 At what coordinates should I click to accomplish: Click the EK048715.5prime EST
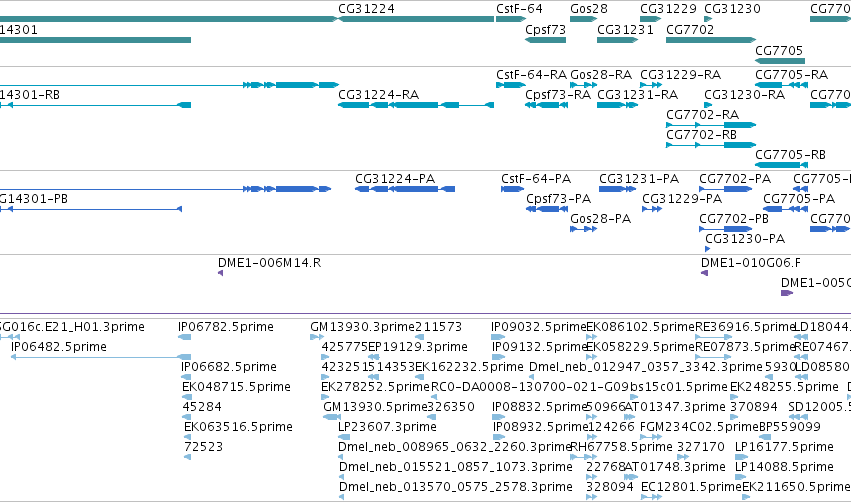click(187, 397)
